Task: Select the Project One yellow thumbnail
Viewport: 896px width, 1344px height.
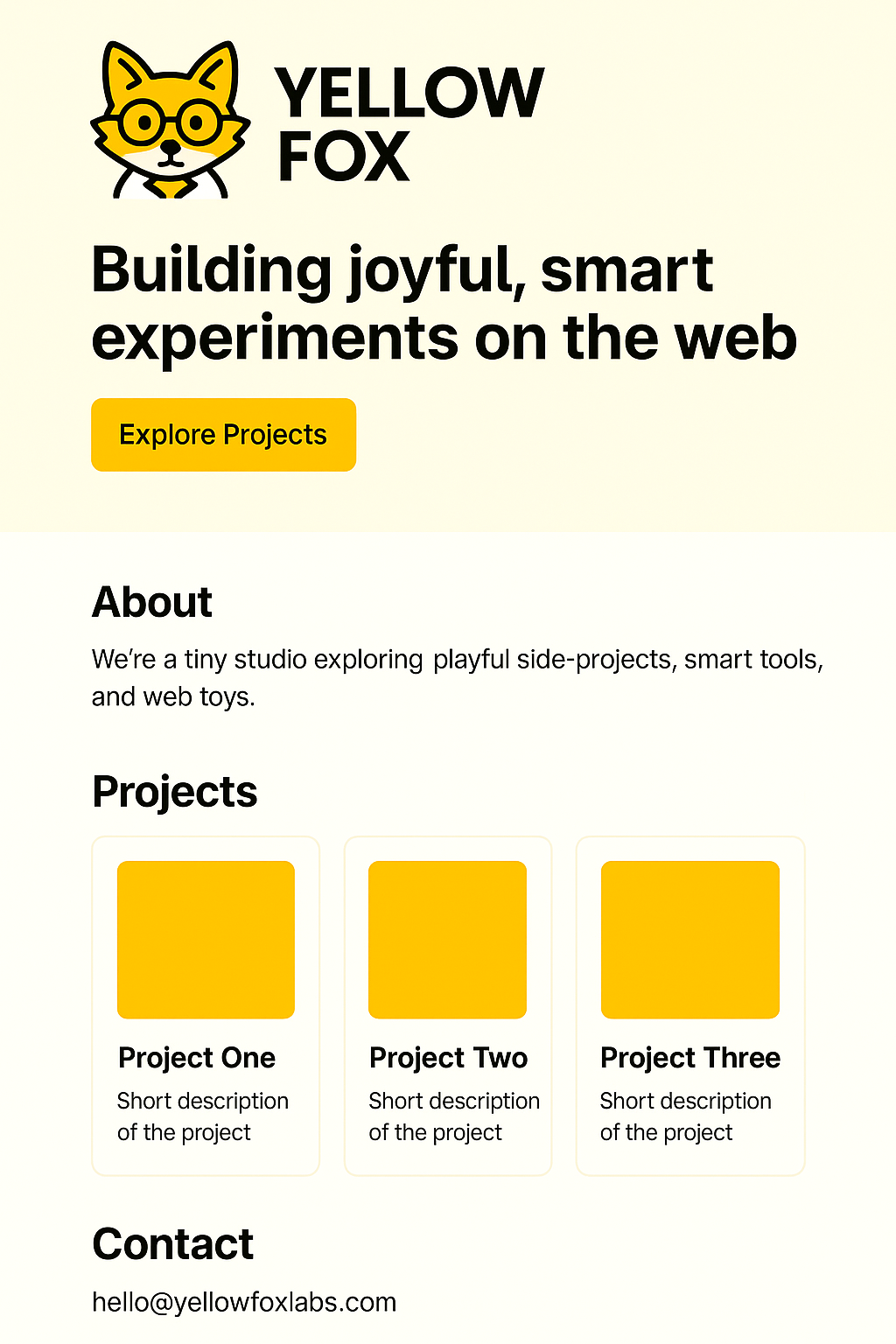Action: click(206, 940)
